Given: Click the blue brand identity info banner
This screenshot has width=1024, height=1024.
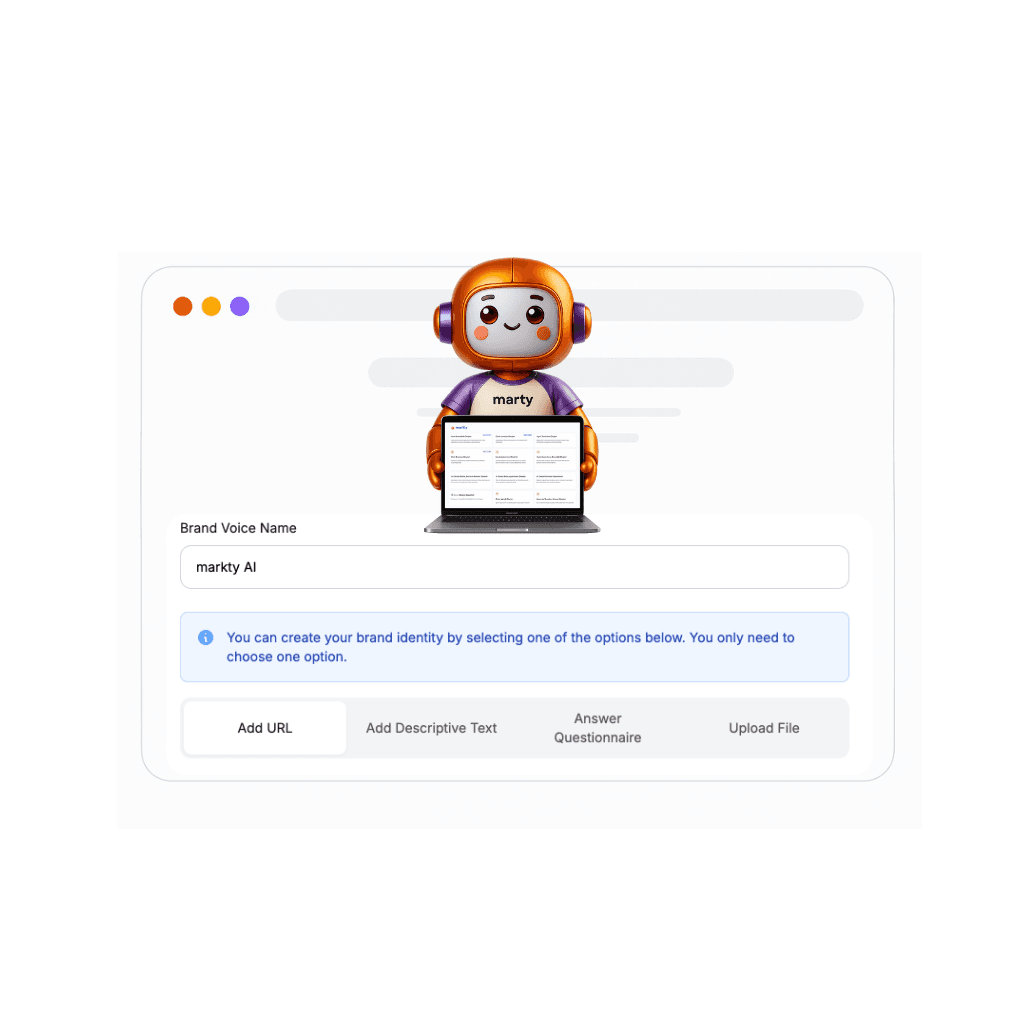Looking at the screenshot, I should (x=515, y=647).
